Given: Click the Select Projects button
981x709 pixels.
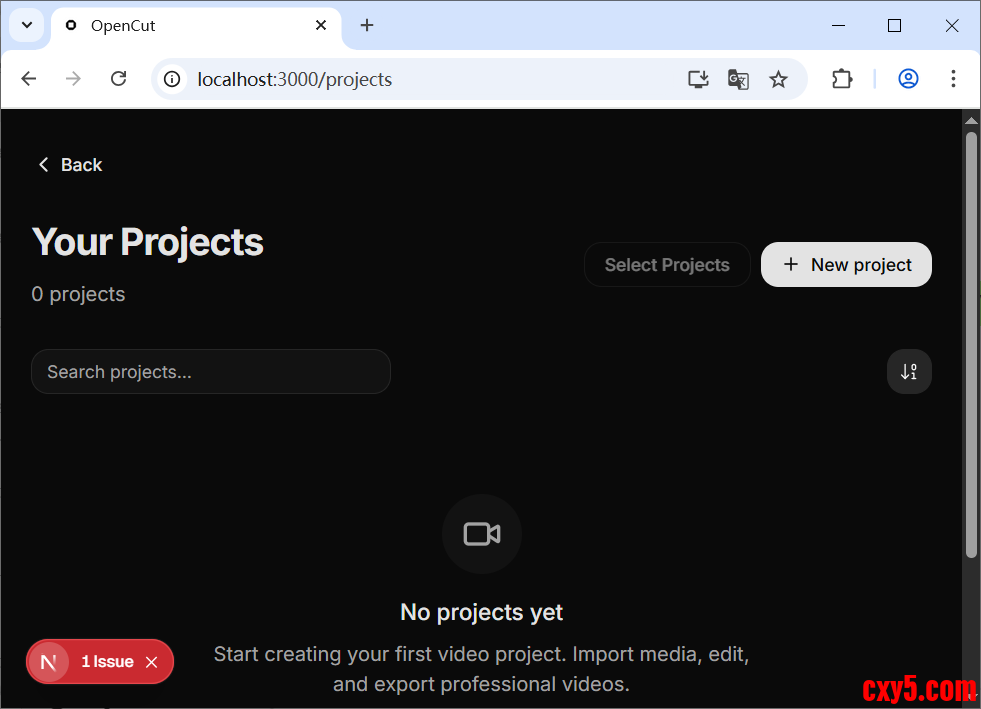Looking at the screenshot, I should [667, 265].
